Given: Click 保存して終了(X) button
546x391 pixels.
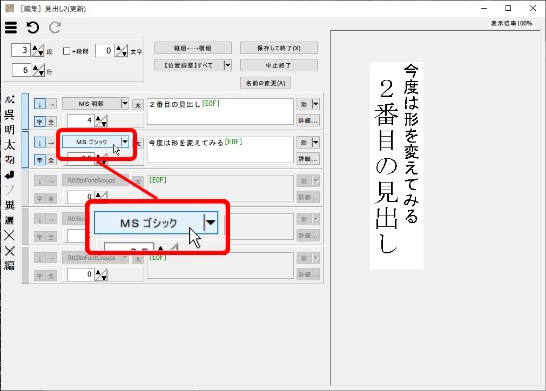Looking at the screenshot, I should pos(279,48).
